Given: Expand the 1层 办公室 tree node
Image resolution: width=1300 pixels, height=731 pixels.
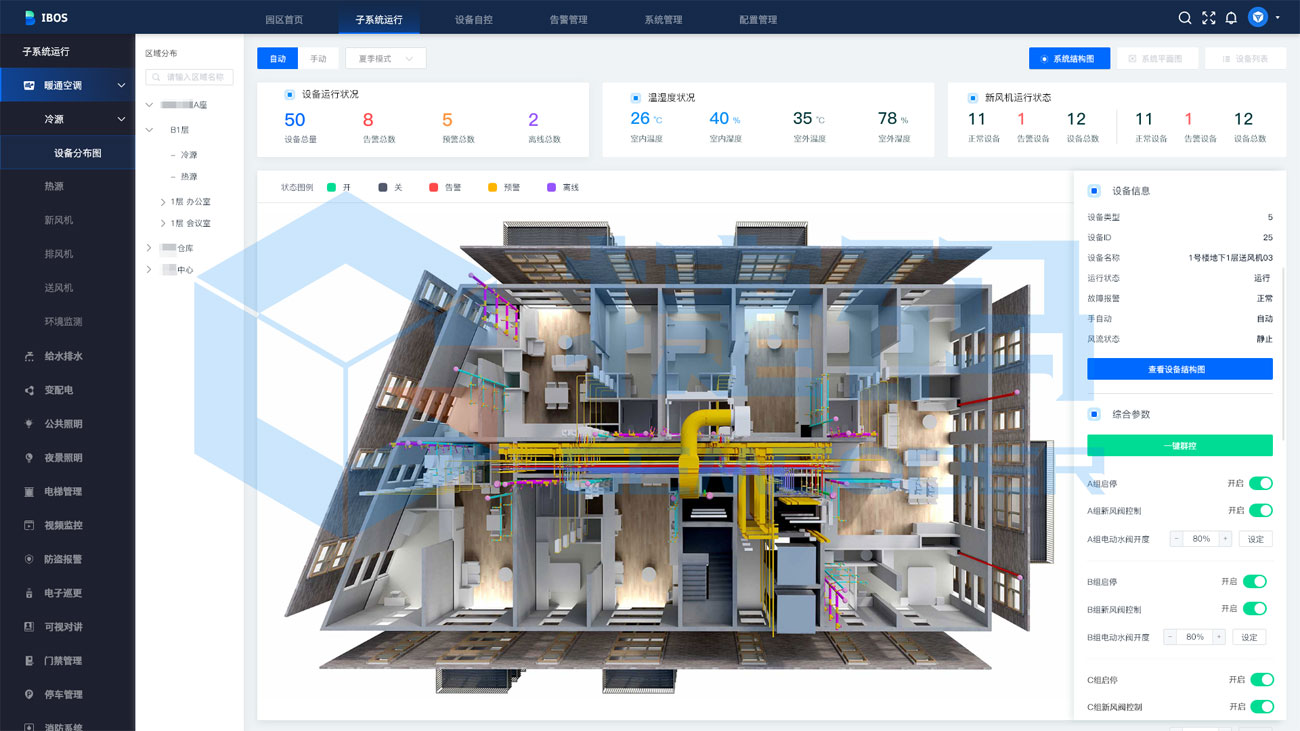Looking at the screenshot, I should 163,202.
